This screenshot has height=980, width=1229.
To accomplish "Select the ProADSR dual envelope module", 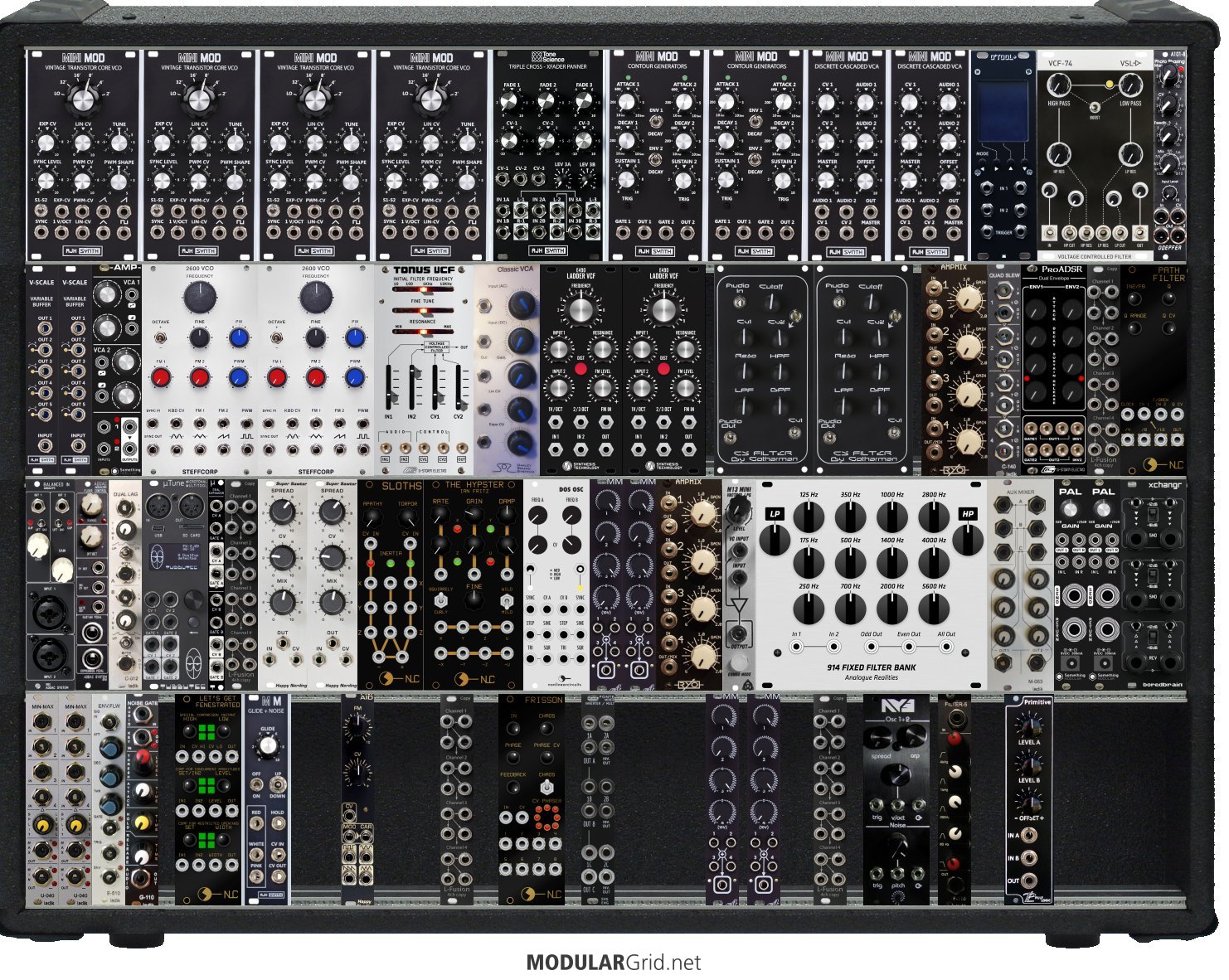I will 1052,370.
